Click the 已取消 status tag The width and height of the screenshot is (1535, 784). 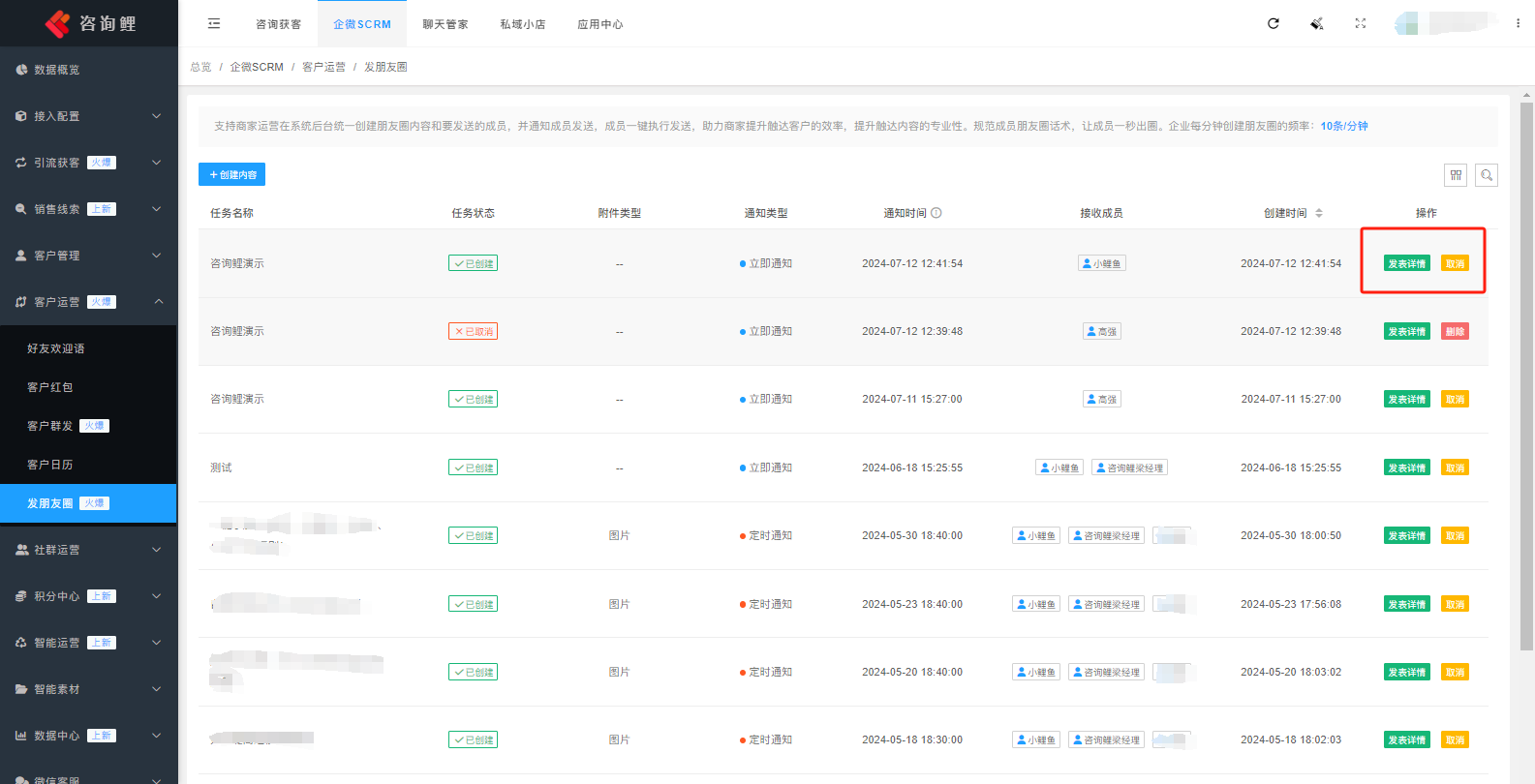pos(473,331)
